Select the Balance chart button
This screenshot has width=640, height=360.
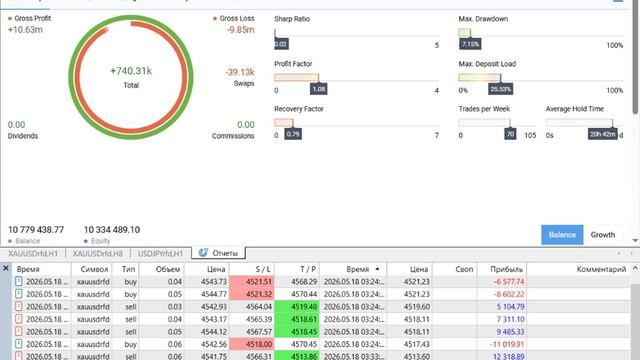[562, 235]
